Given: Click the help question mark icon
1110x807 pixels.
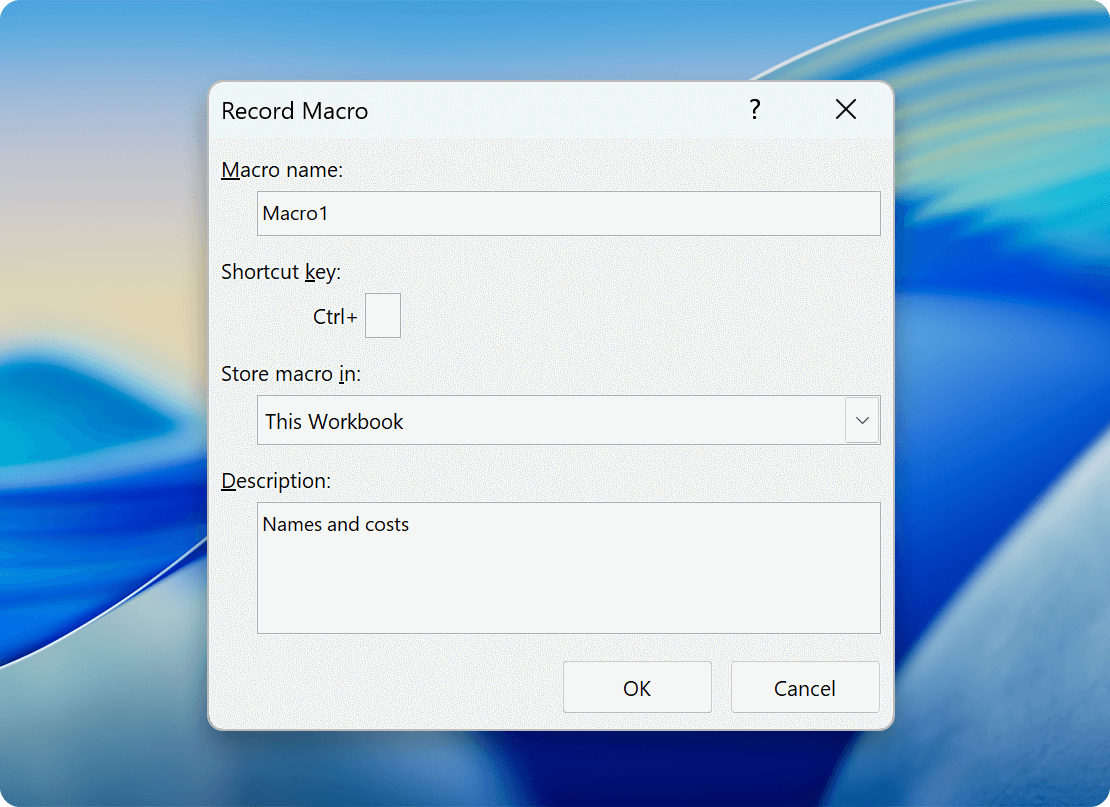Looking at the screenshot, I should coord(755,109).
